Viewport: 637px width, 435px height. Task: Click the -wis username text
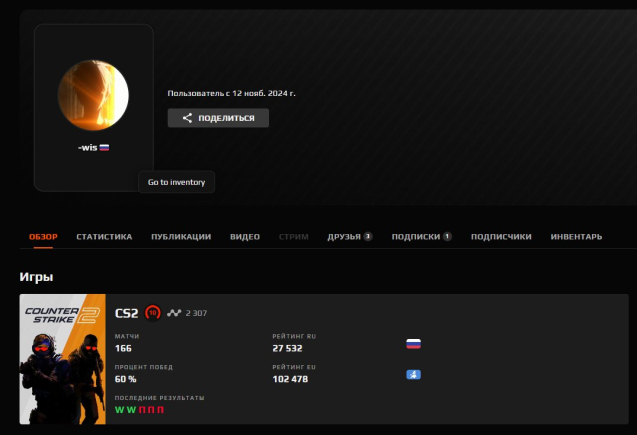(x=87, y=147)
